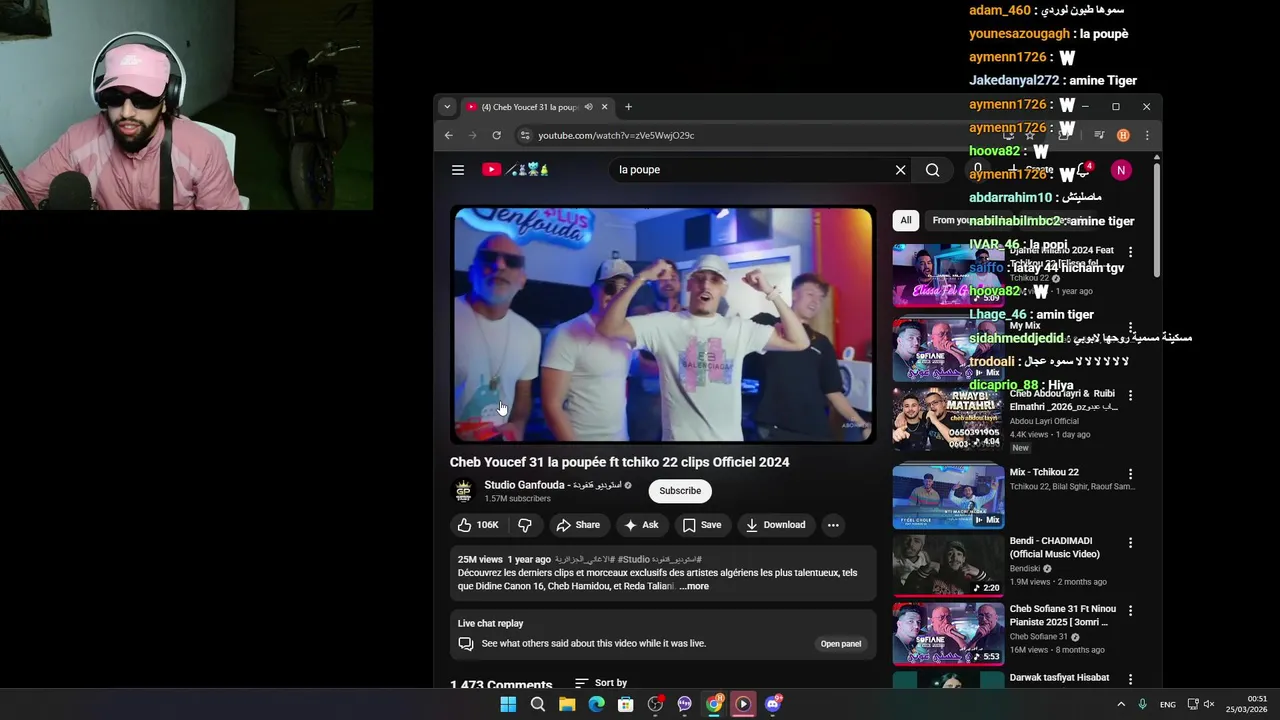The height and width of the screenshot is (720, 1280).
Task: Click Chrome address bar URL
Action: 616,135
